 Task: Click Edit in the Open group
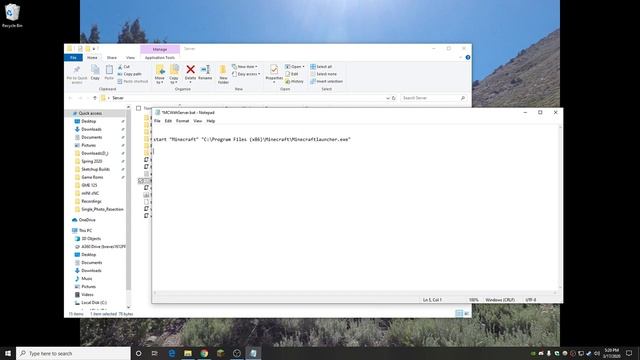pos(292,74)
